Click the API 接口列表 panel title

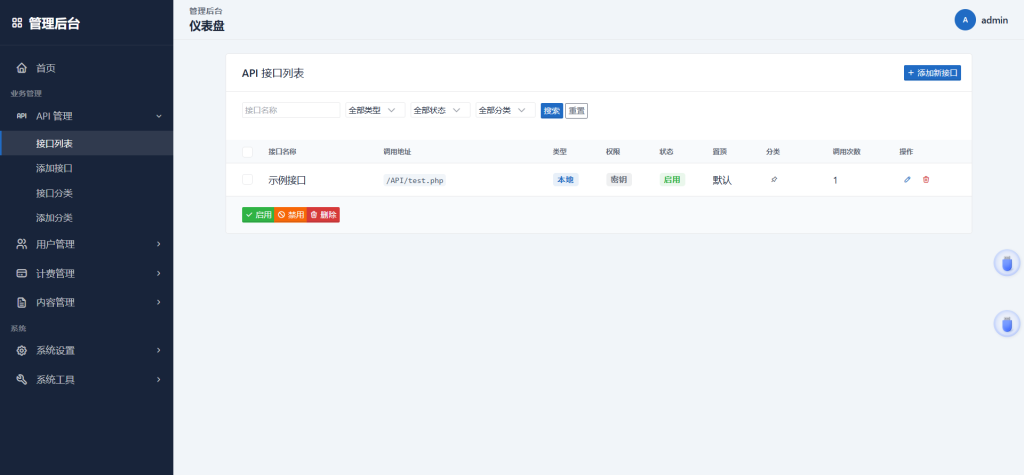[x=273, y=73]
